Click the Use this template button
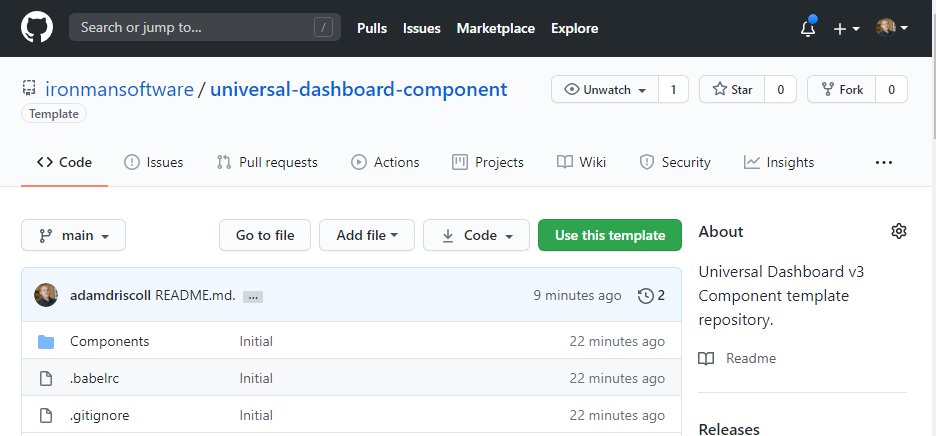Screen dimensions: 936x436 (609, 236)
